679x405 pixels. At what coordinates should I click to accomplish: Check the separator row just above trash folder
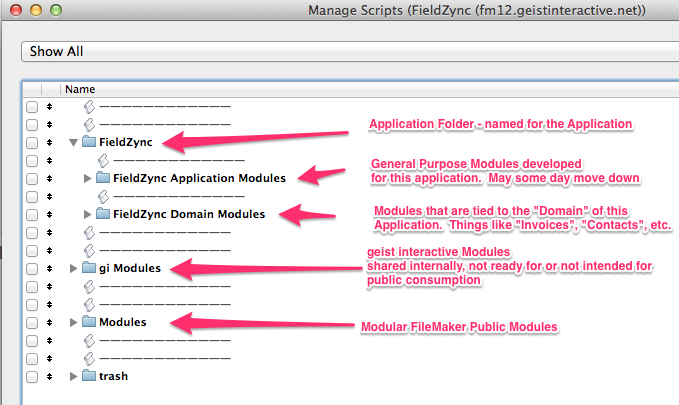(x=32, y=359)
